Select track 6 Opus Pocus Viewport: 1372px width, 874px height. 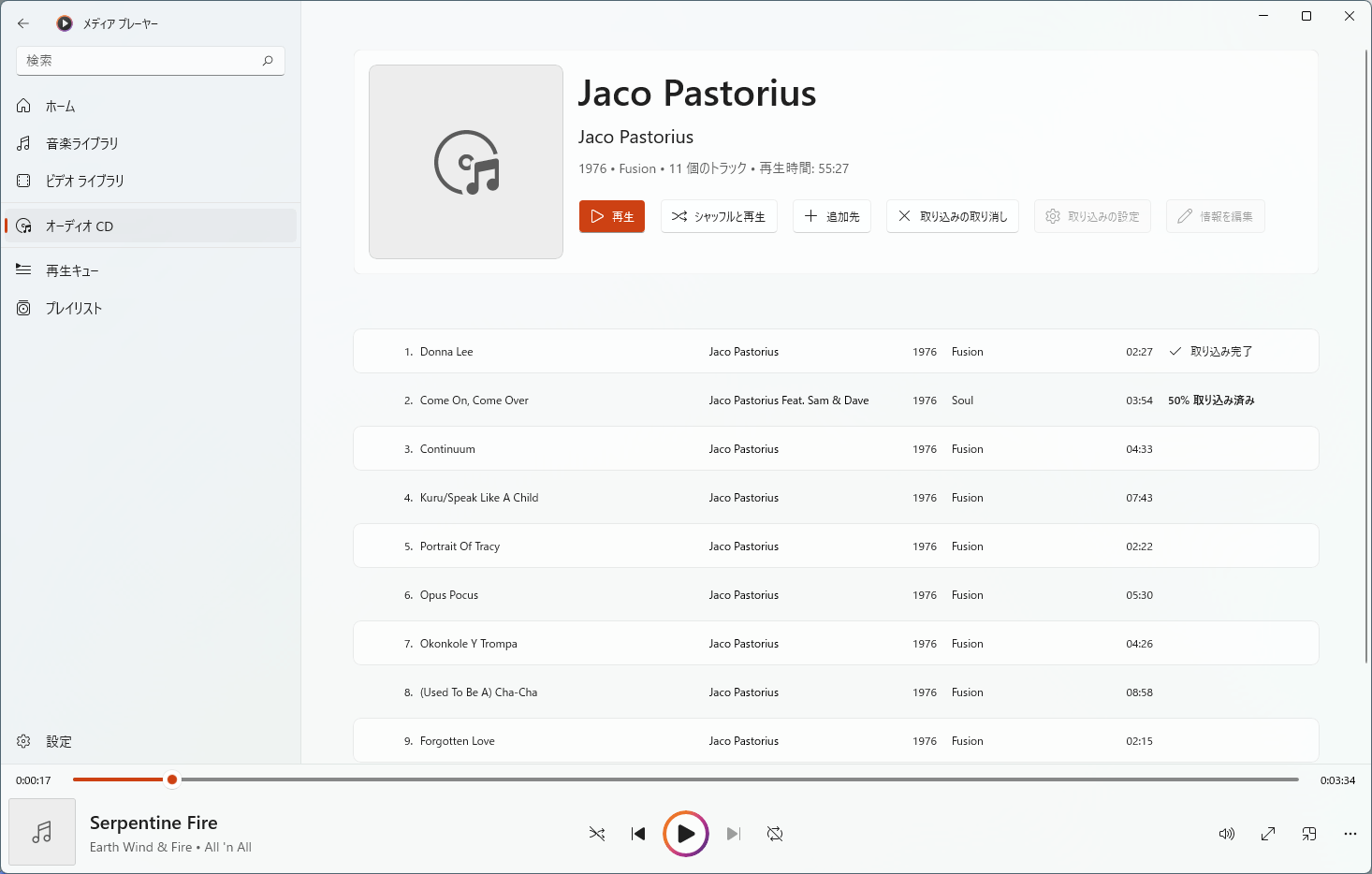pyautogui.click(x=836, y=594)
